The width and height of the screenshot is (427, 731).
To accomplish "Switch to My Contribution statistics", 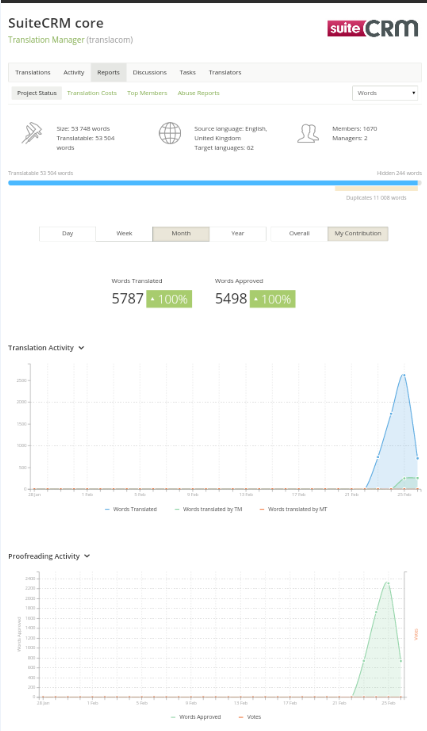I will point(358,233).
